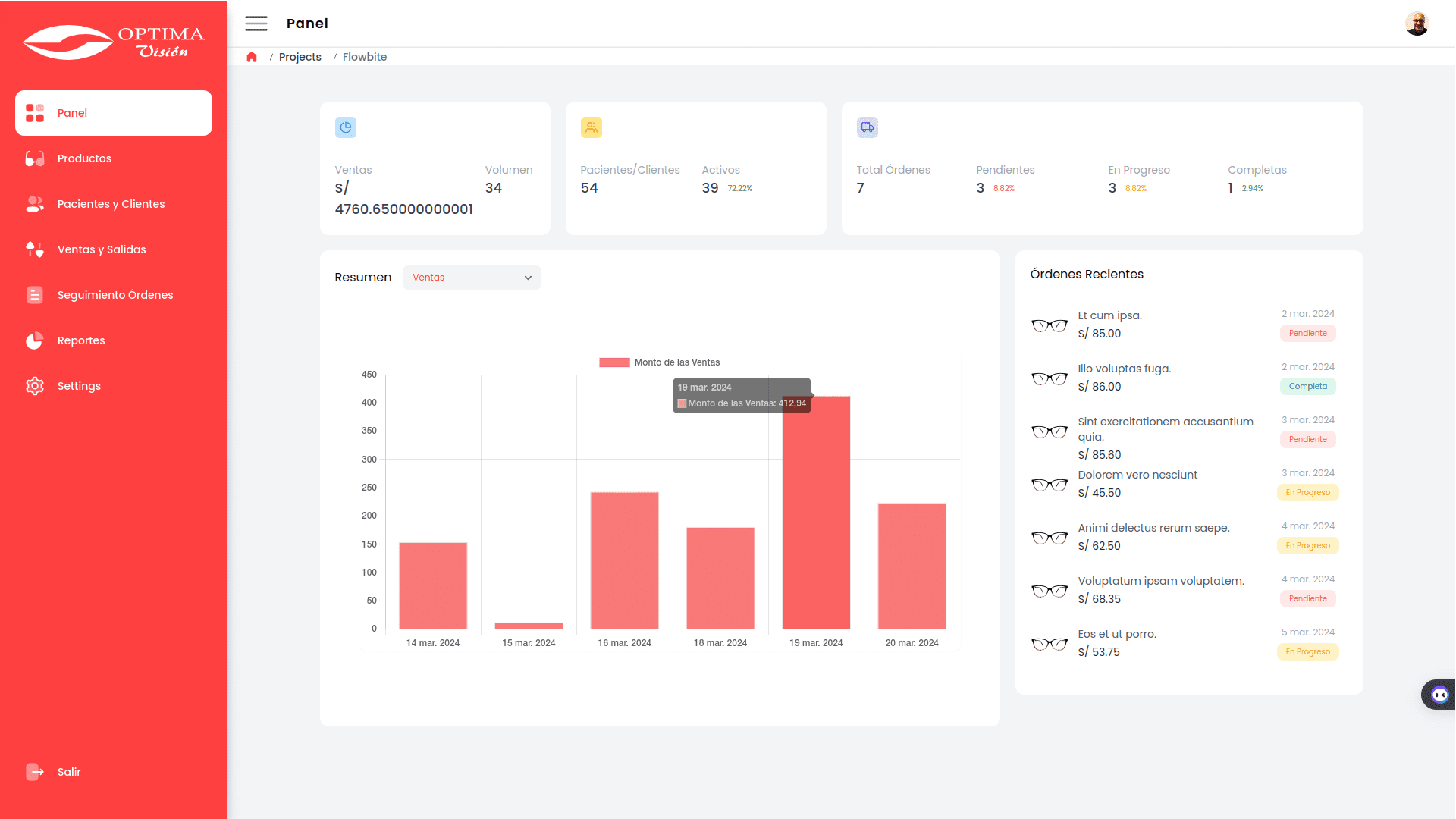Click the home breadcrumb icon
Image resolution: width=1456 pixels, height=819 pixels.
[252, 57]
